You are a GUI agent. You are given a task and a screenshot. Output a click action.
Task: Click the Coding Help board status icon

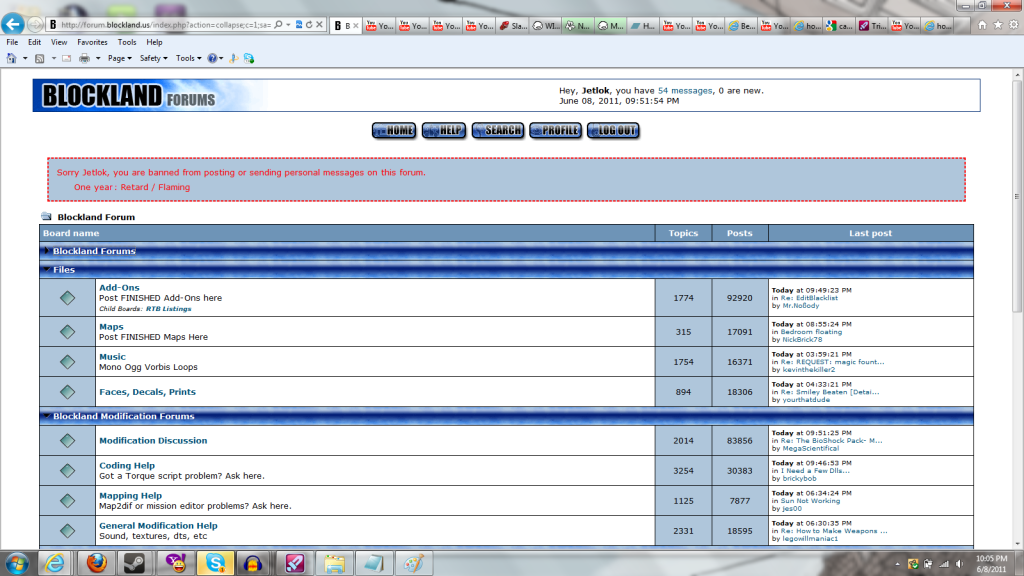point(67,470)
